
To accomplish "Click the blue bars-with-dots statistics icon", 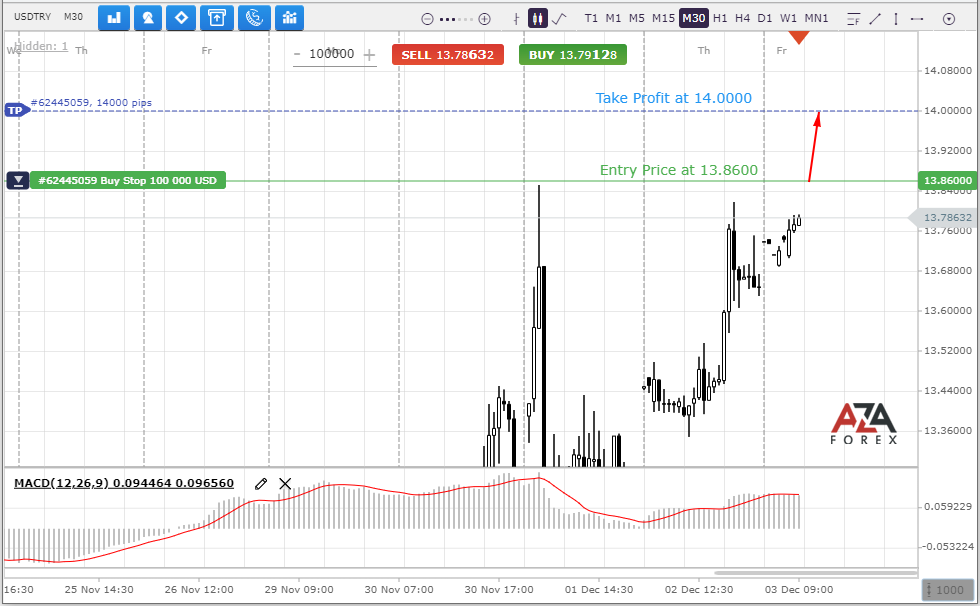I will (289, 18).
